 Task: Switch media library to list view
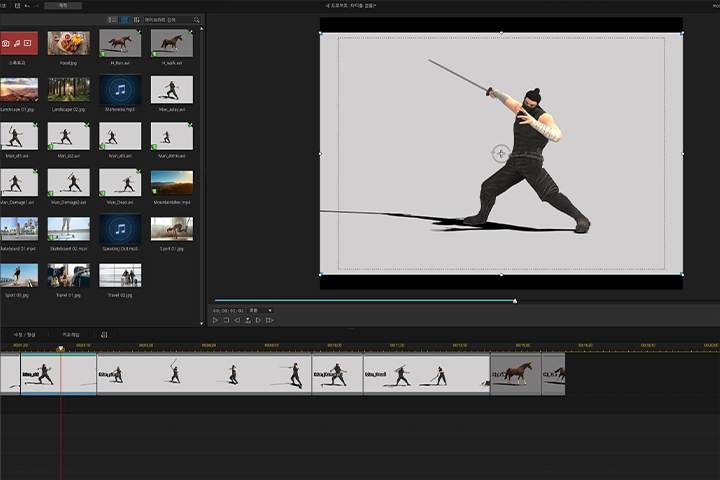tap(112, 20)
